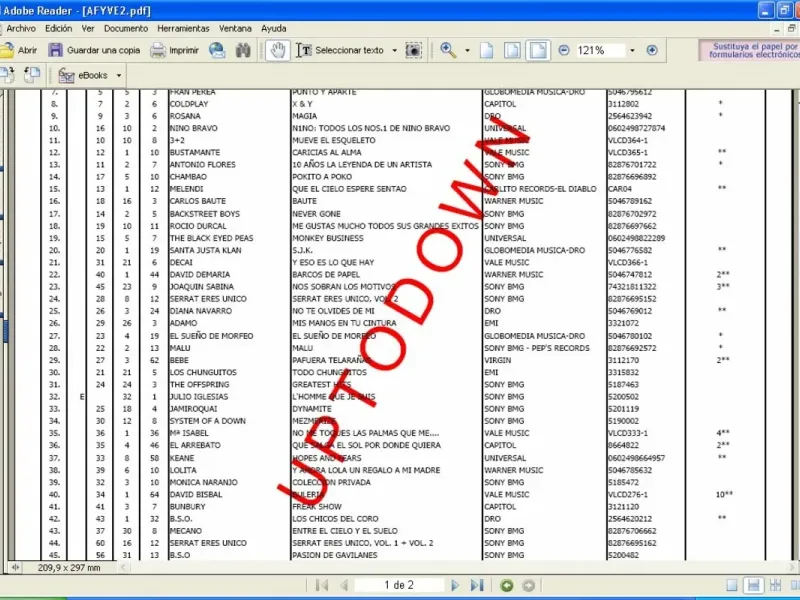Click catalog number 0602498664957
This screenshot has height=600, width=800.
[636, 458]
